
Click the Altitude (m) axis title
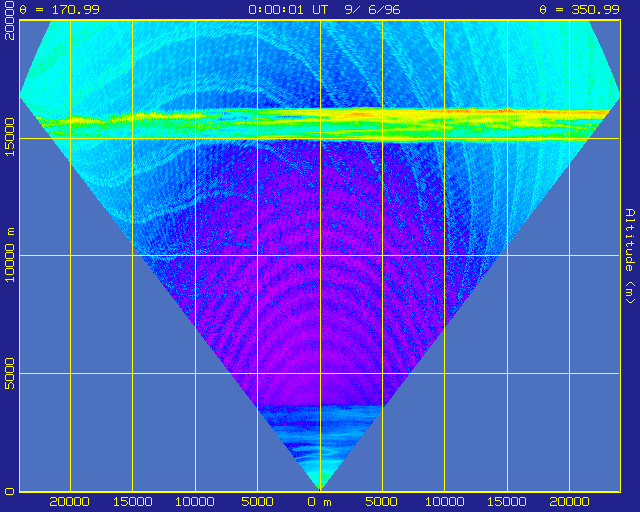[x=630, y=256]
